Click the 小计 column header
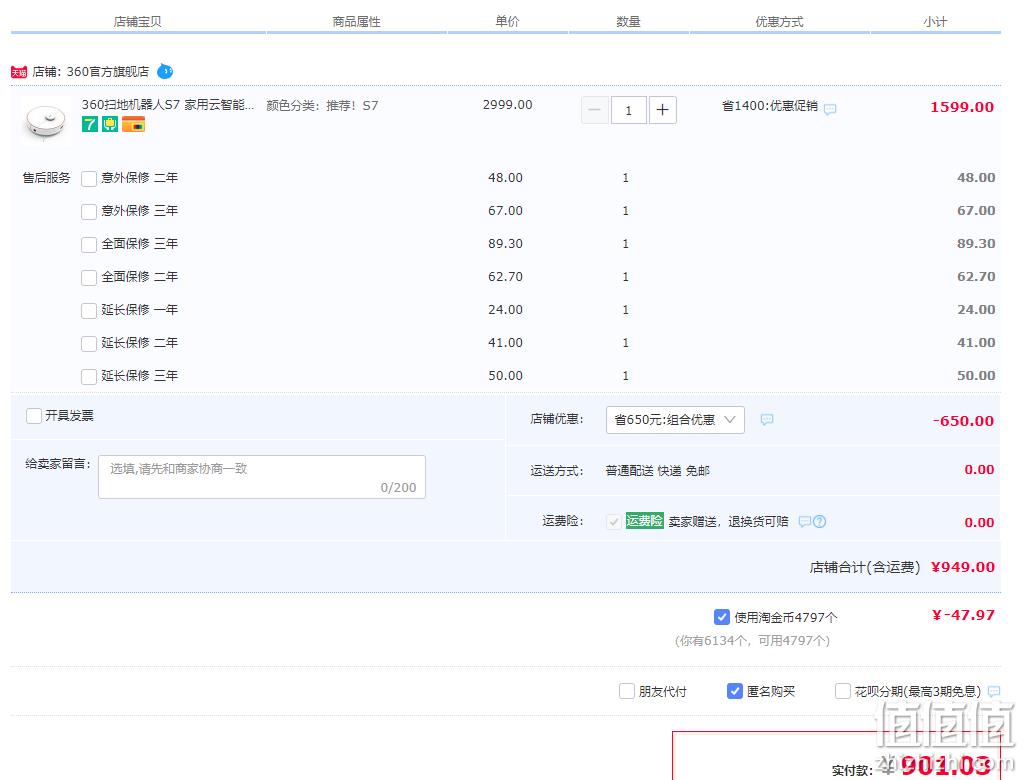This screenshot has width=1024, height=780. point(935,22)
